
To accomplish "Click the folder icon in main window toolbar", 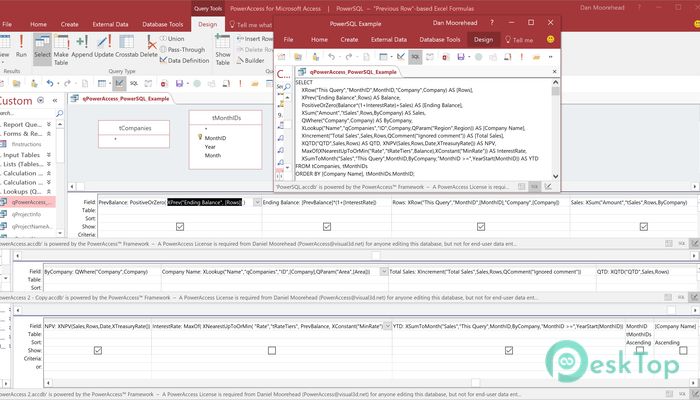I will 17,83.
